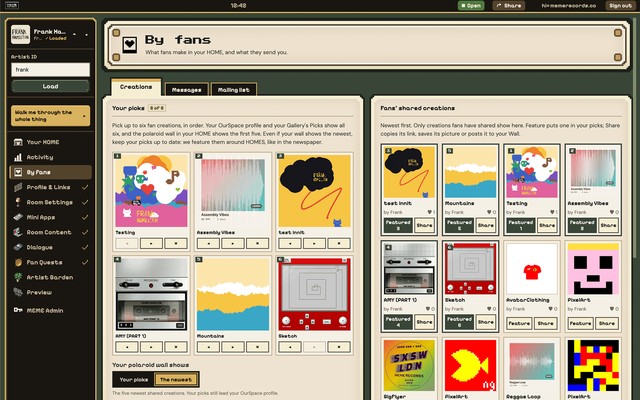Screen dimensions: 640x400
Task: Open Mini Apps section
Action: click(50, 218)
